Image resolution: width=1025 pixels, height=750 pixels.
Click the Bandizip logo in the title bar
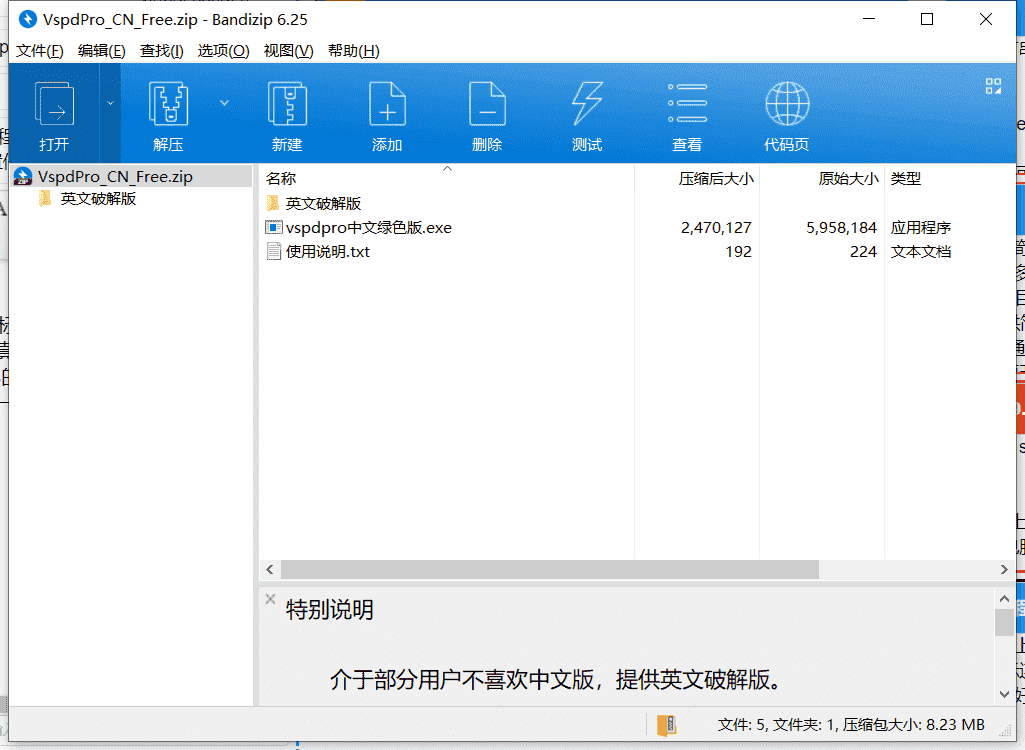point(27,20)
